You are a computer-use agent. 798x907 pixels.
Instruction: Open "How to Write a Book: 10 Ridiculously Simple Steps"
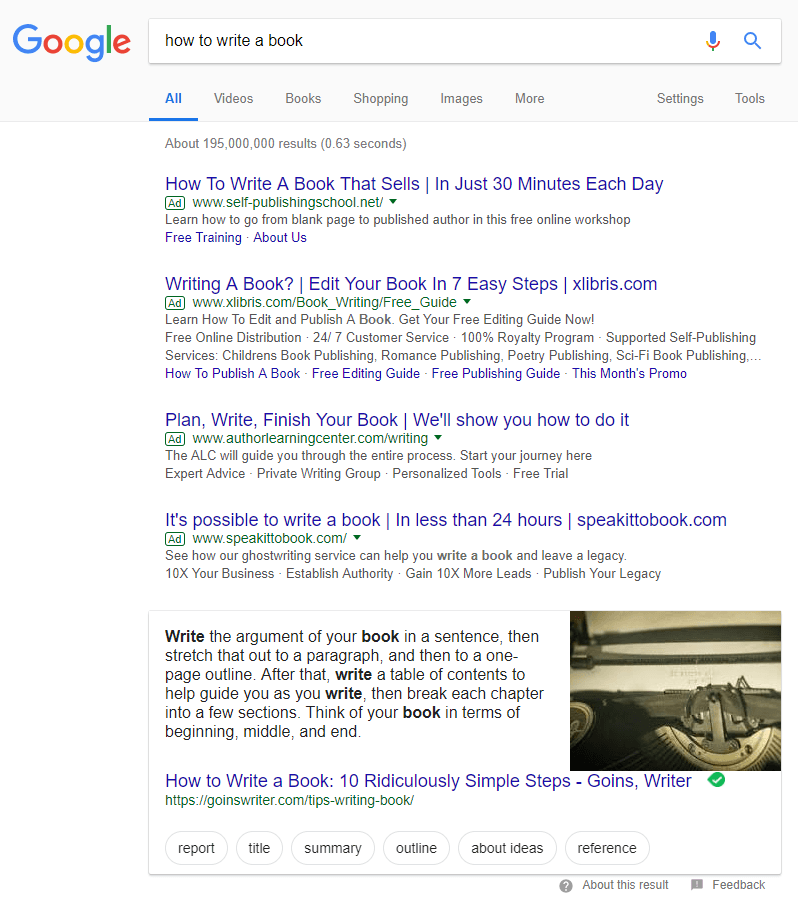pyautogui.click(x=428, y=781)
